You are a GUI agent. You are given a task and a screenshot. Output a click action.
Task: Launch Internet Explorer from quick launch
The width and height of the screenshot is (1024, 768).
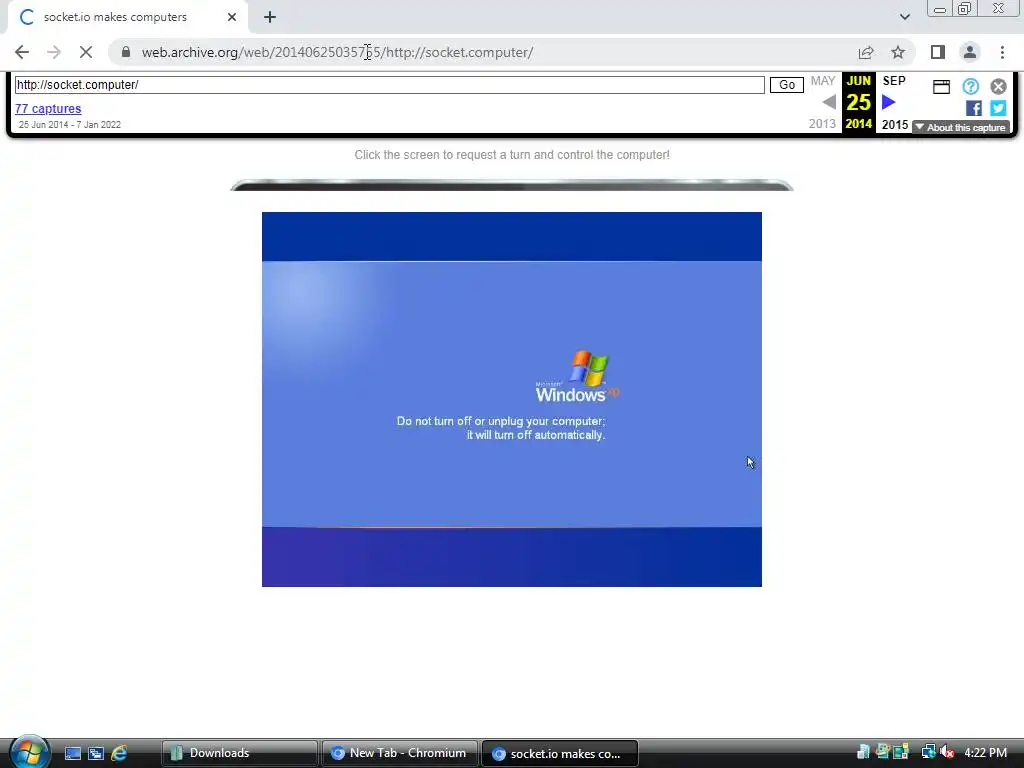tap(119, 753)
